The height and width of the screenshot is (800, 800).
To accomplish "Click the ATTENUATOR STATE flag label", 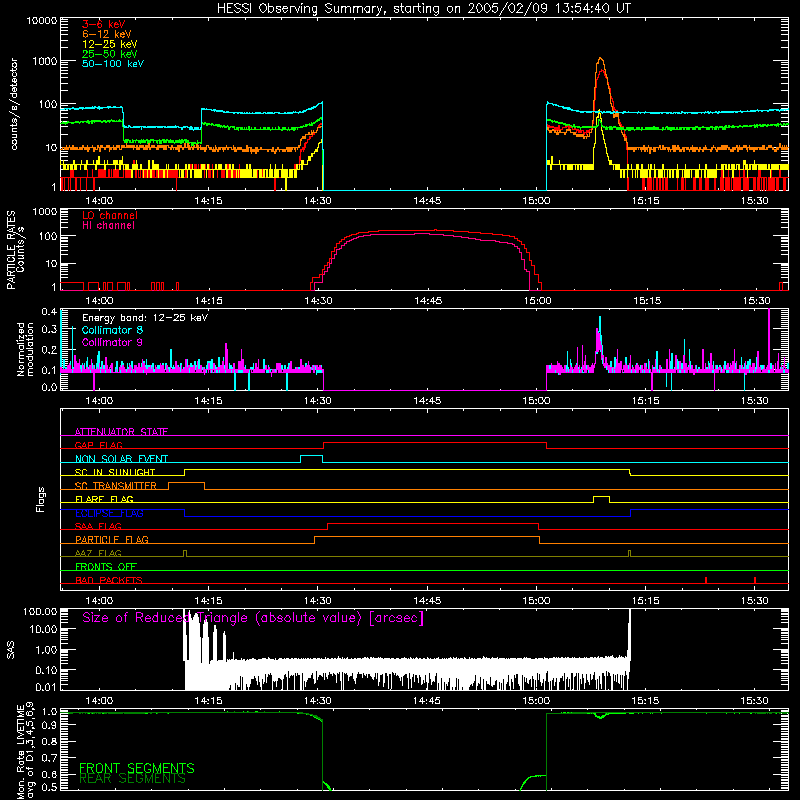I will 121,432.
